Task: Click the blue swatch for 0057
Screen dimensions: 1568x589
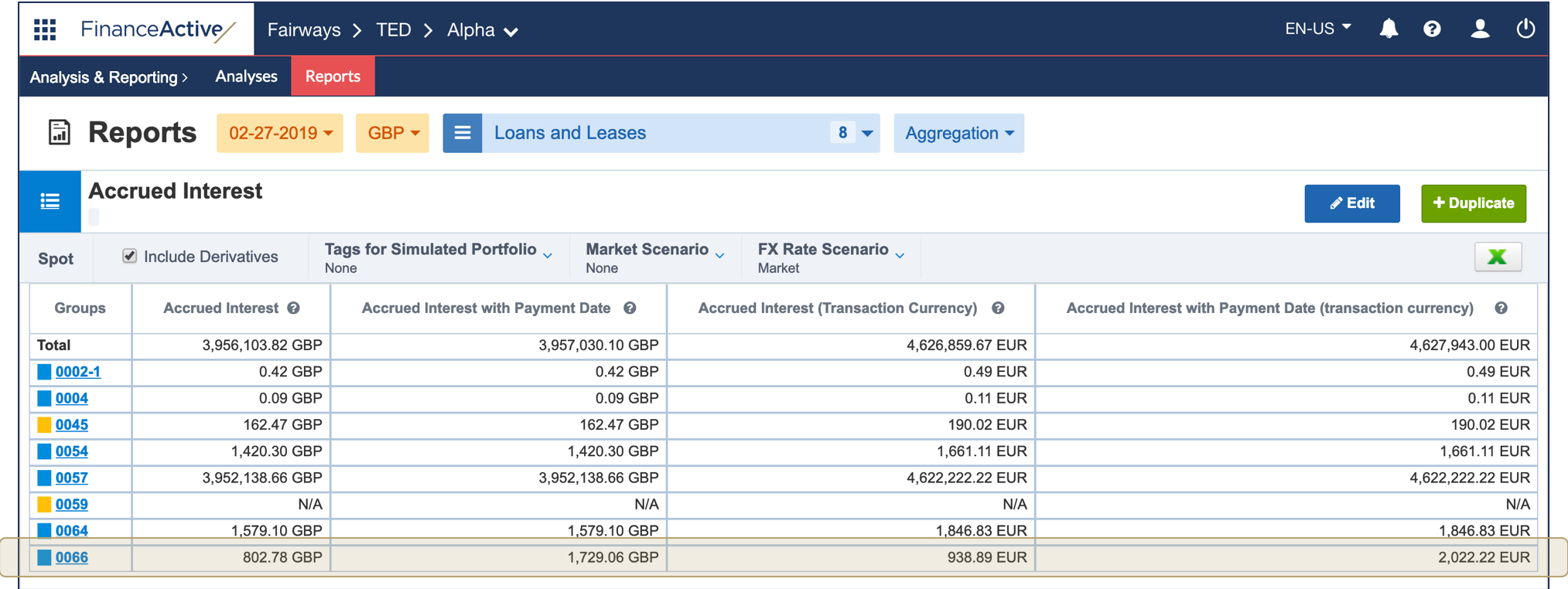Action: [x=44, y=478]
